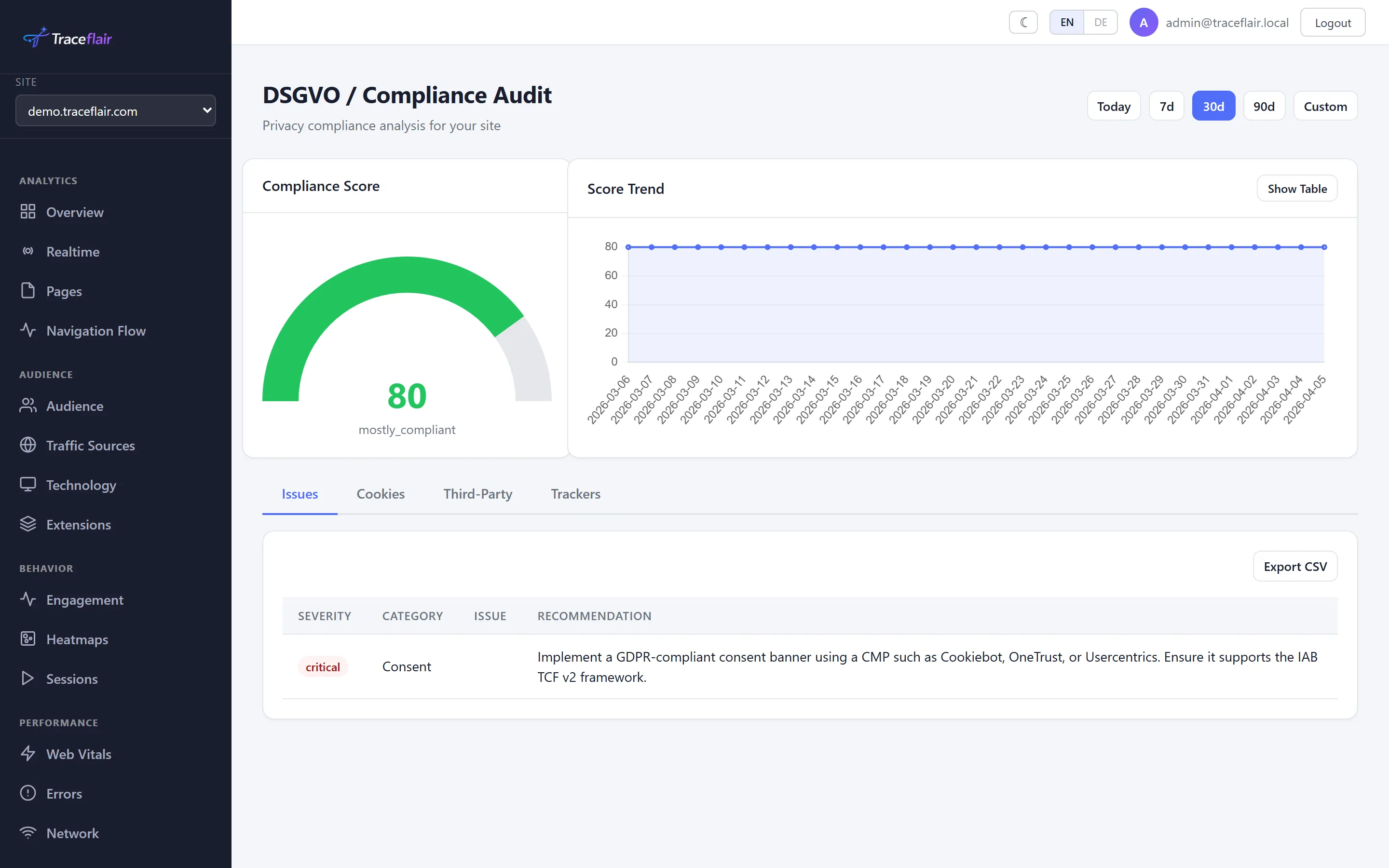Switch language to EN
The height and width of the screenshot is (868, 1389).
point(1067,22)
